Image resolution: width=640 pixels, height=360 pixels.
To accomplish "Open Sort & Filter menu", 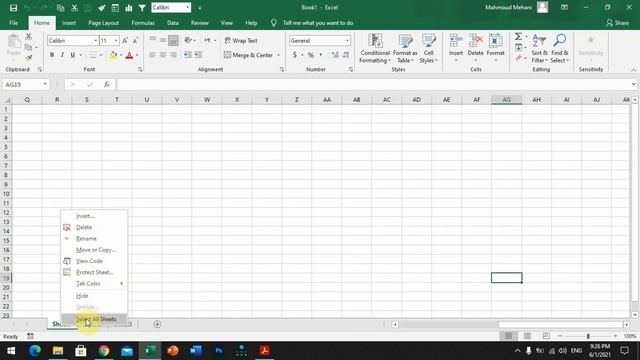I will (x=539, y=48).
